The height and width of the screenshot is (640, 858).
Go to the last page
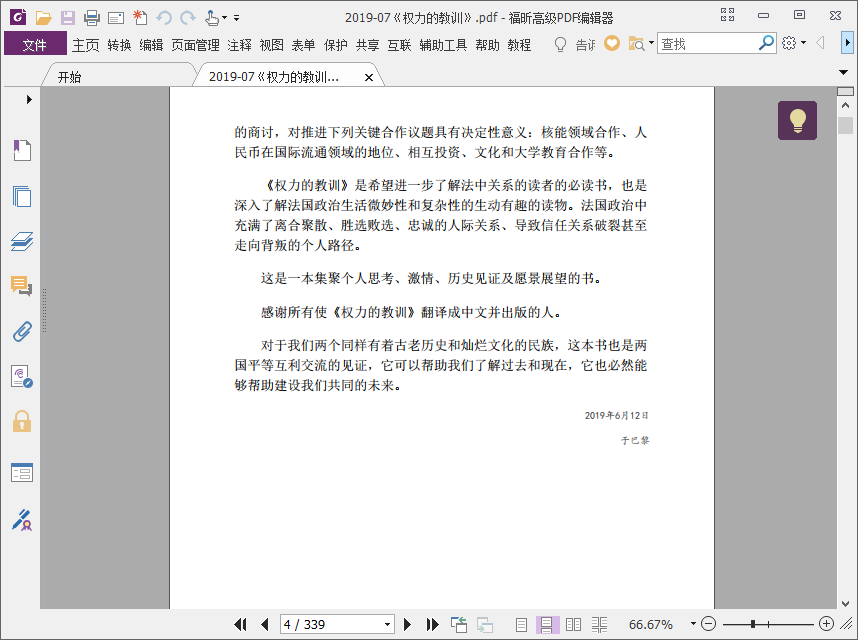pyautogui.click(x=432, y=625)
